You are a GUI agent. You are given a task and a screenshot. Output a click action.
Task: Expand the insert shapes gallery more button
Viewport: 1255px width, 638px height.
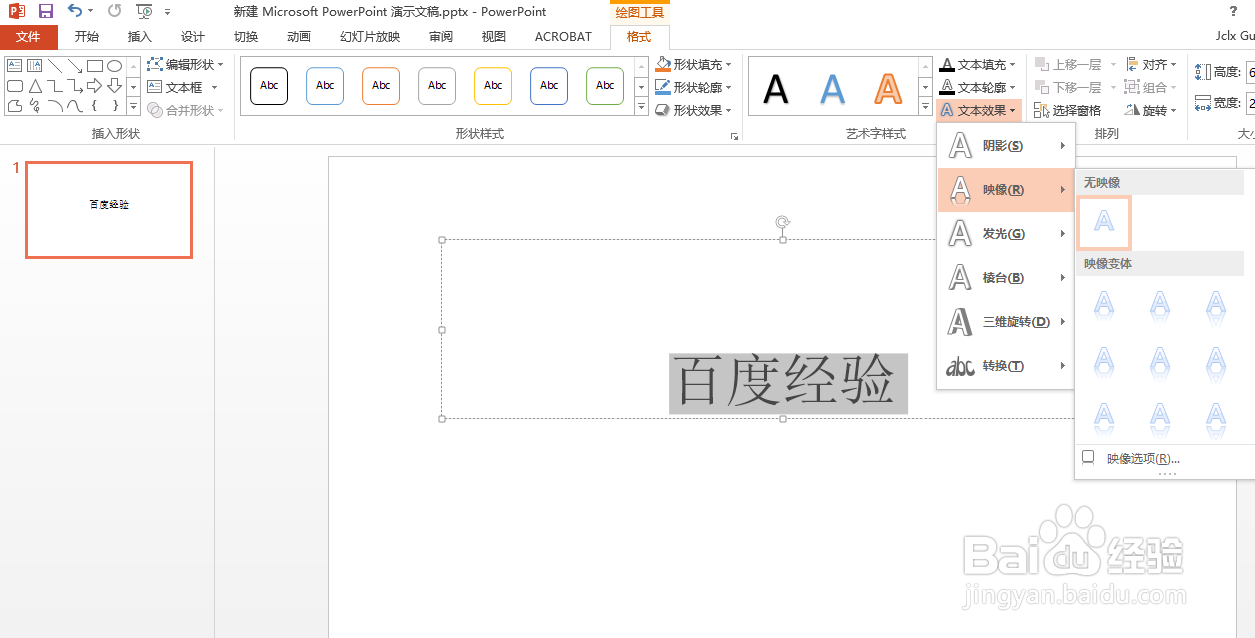133,107
